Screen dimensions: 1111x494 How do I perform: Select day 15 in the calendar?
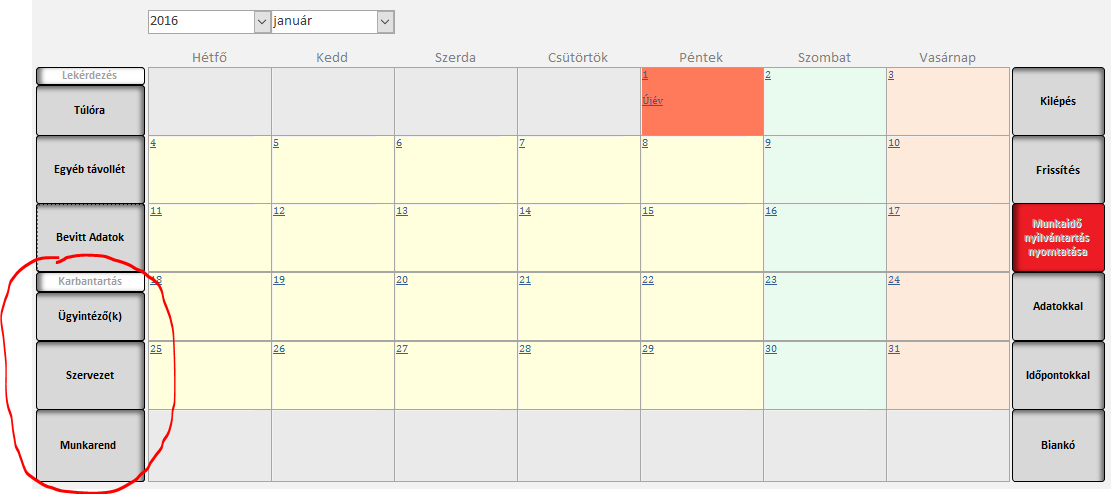pyautogui.click(x=648, y=211)
